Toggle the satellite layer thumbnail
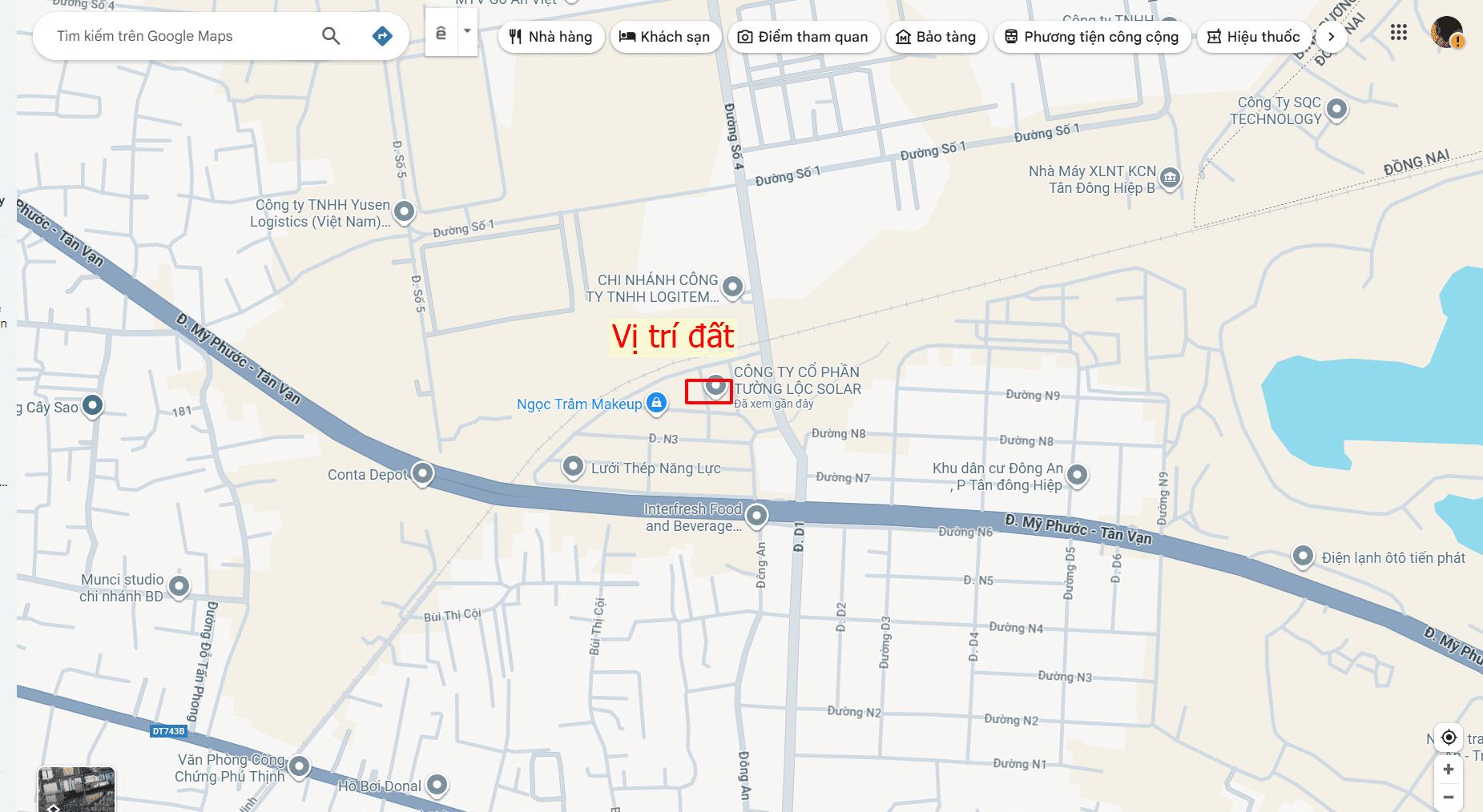The image size is (1483, 812). click(x=76, y=789)
